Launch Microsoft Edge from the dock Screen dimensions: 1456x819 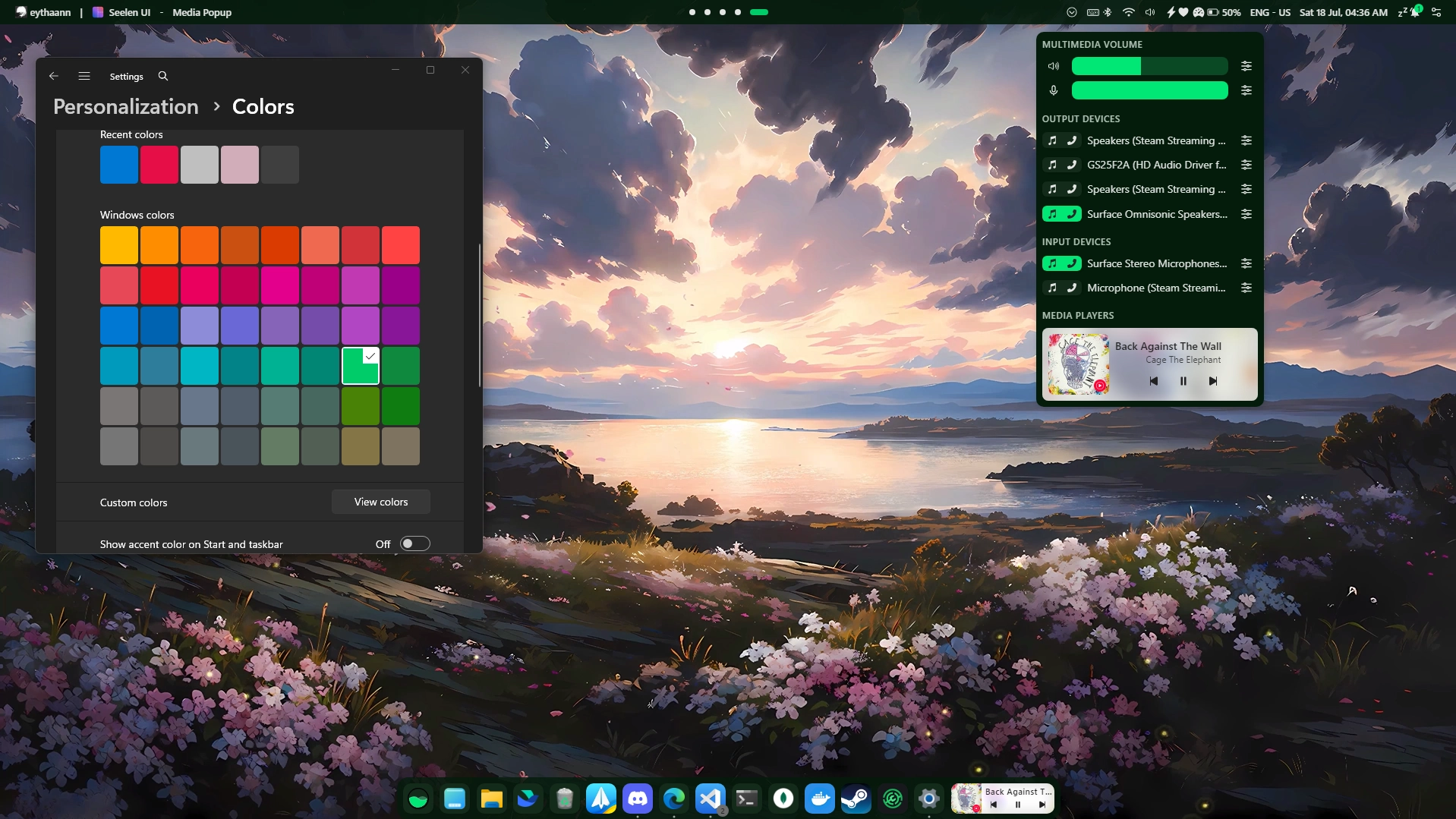[674, 799]
